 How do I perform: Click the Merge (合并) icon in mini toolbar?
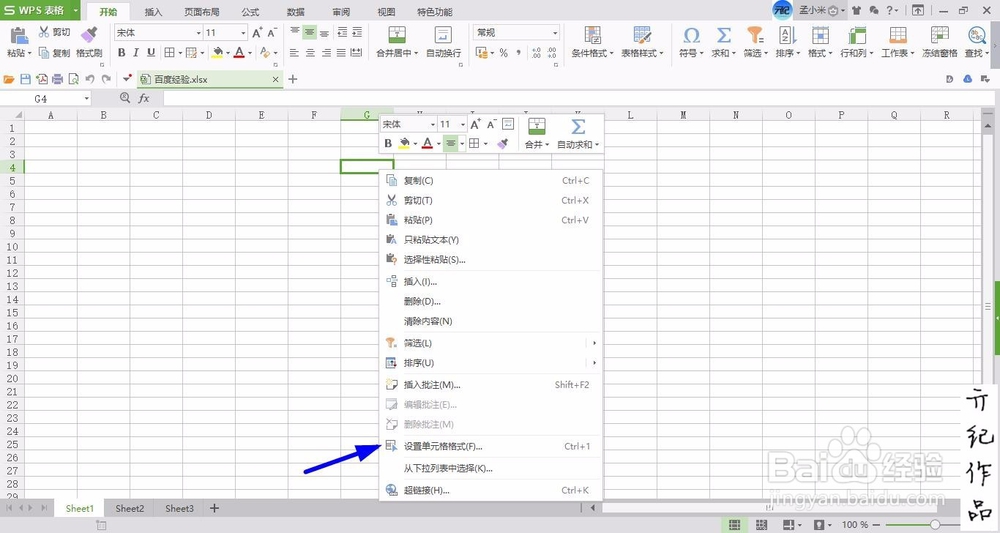coord(537,126)
